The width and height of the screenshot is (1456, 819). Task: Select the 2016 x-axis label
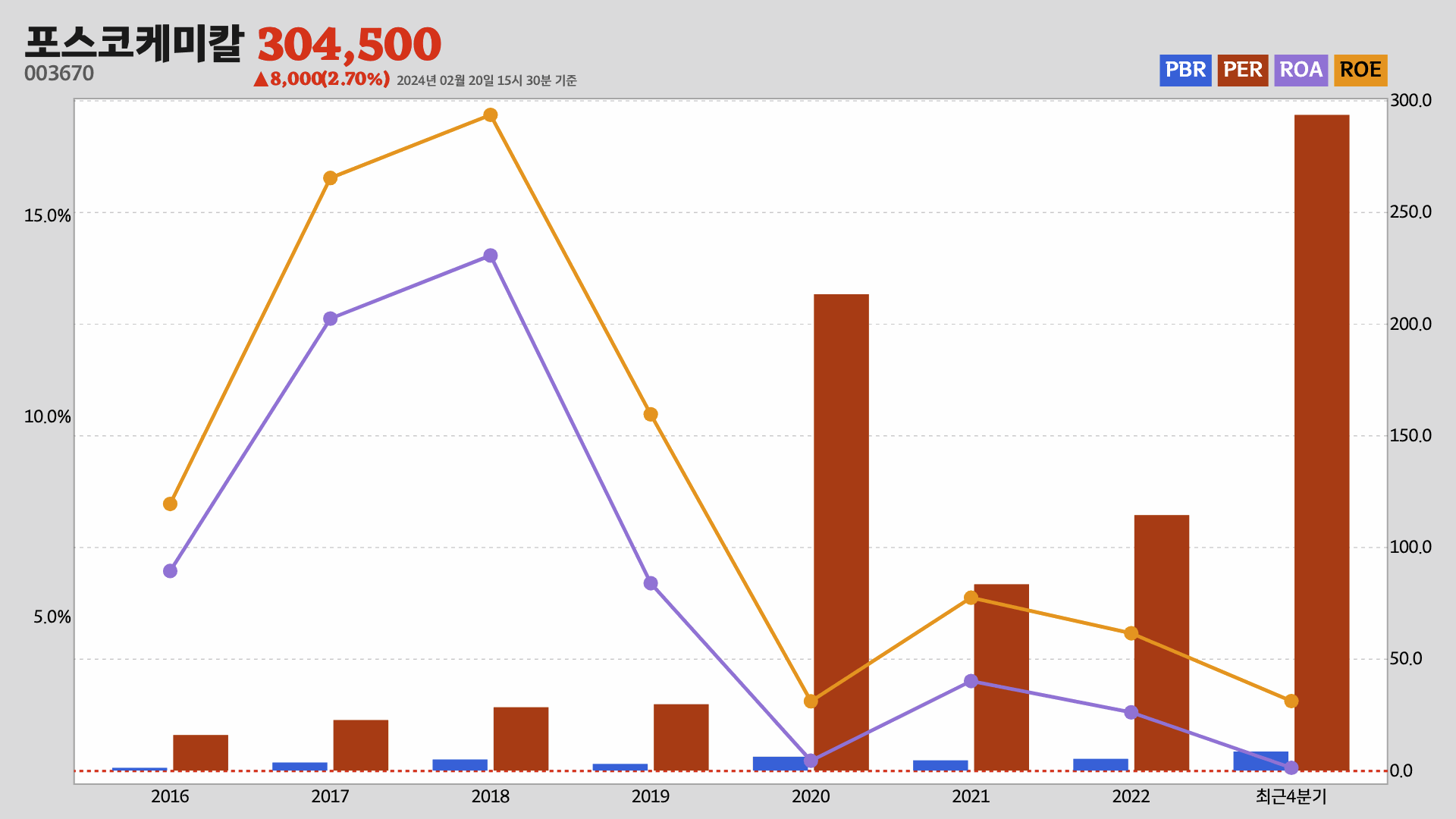pos(170,796)
